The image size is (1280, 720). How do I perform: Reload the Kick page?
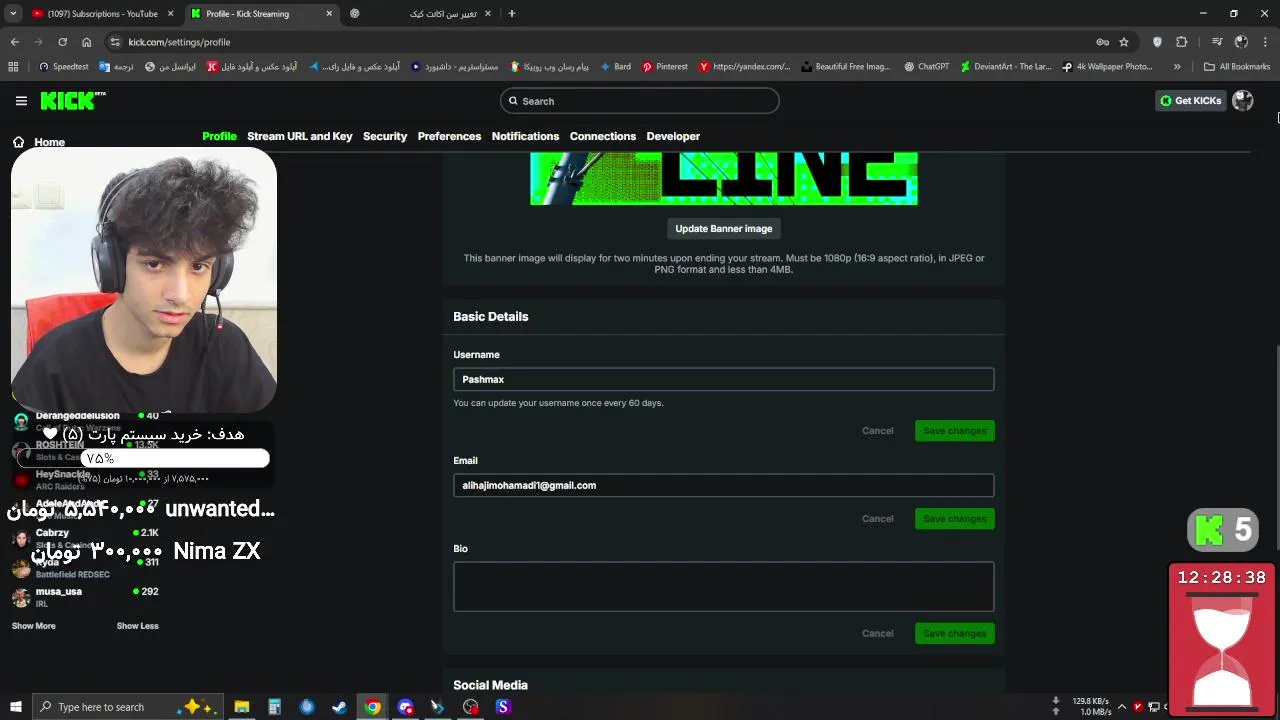(62, 42)
